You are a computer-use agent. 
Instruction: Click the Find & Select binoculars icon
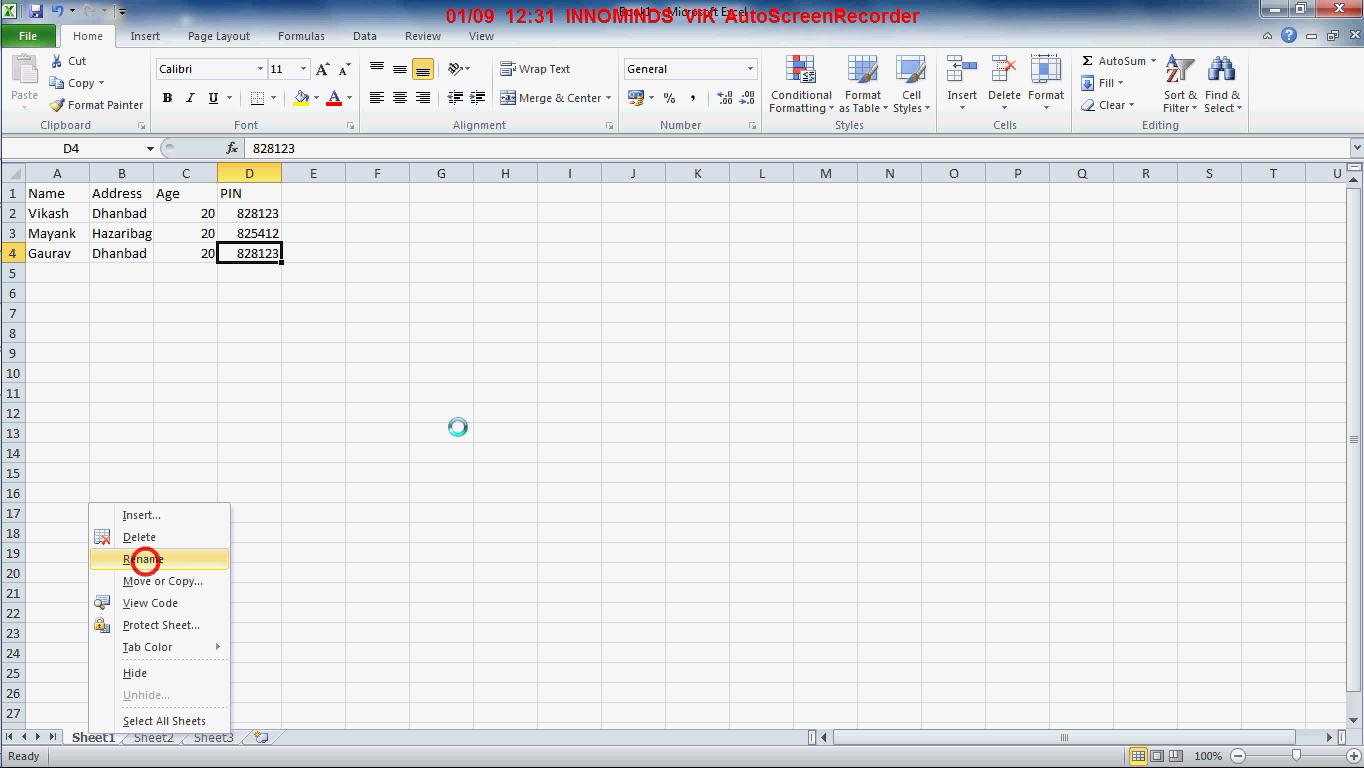tap(1221, 70)
